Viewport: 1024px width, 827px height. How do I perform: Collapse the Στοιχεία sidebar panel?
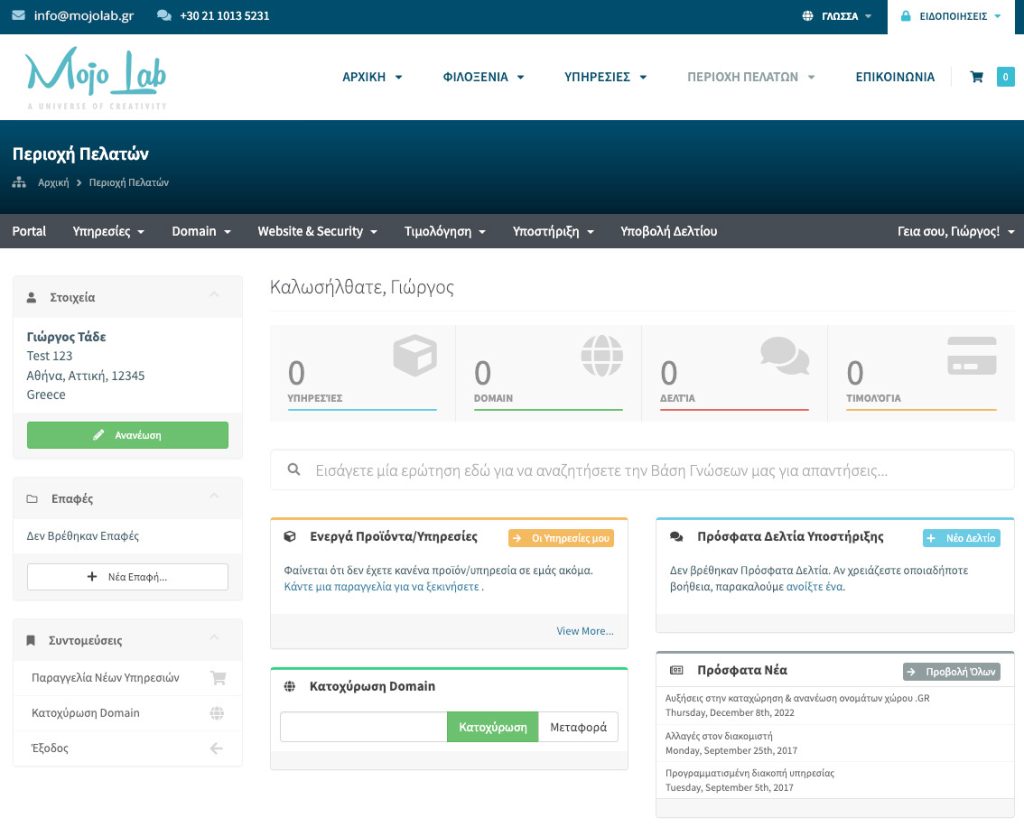pyautogui.click(x=214, y=296)
